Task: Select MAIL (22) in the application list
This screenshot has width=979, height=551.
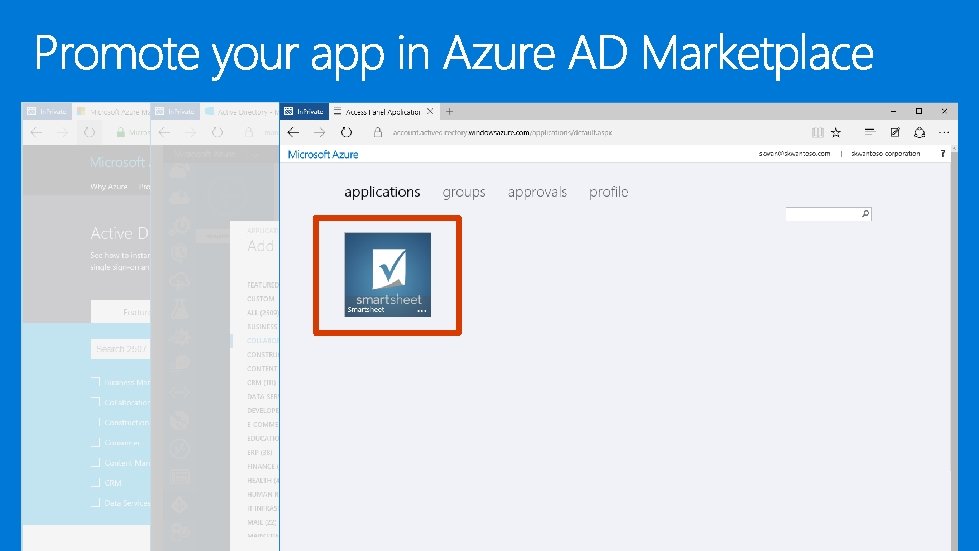Action: [x=262, y=522]
